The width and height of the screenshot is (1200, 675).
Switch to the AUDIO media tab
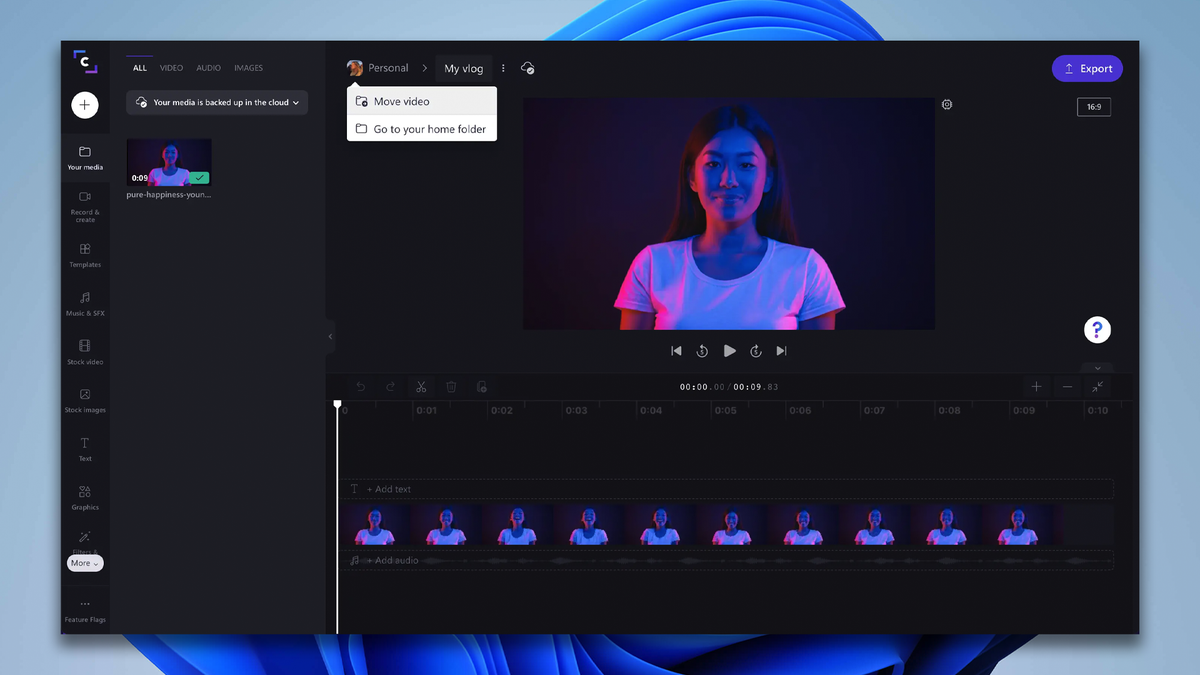point(208,68)
